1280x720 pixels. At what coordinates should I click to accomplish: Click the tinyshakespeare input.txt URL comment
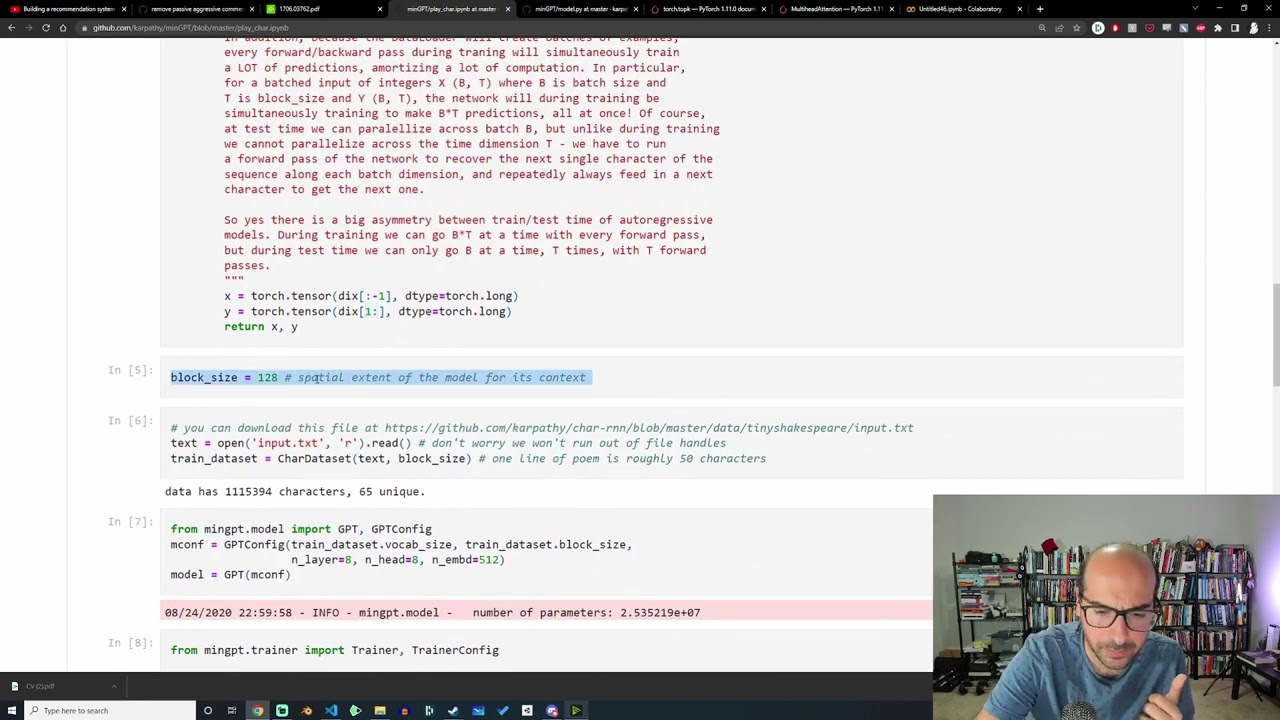click(x=542, y=428)
